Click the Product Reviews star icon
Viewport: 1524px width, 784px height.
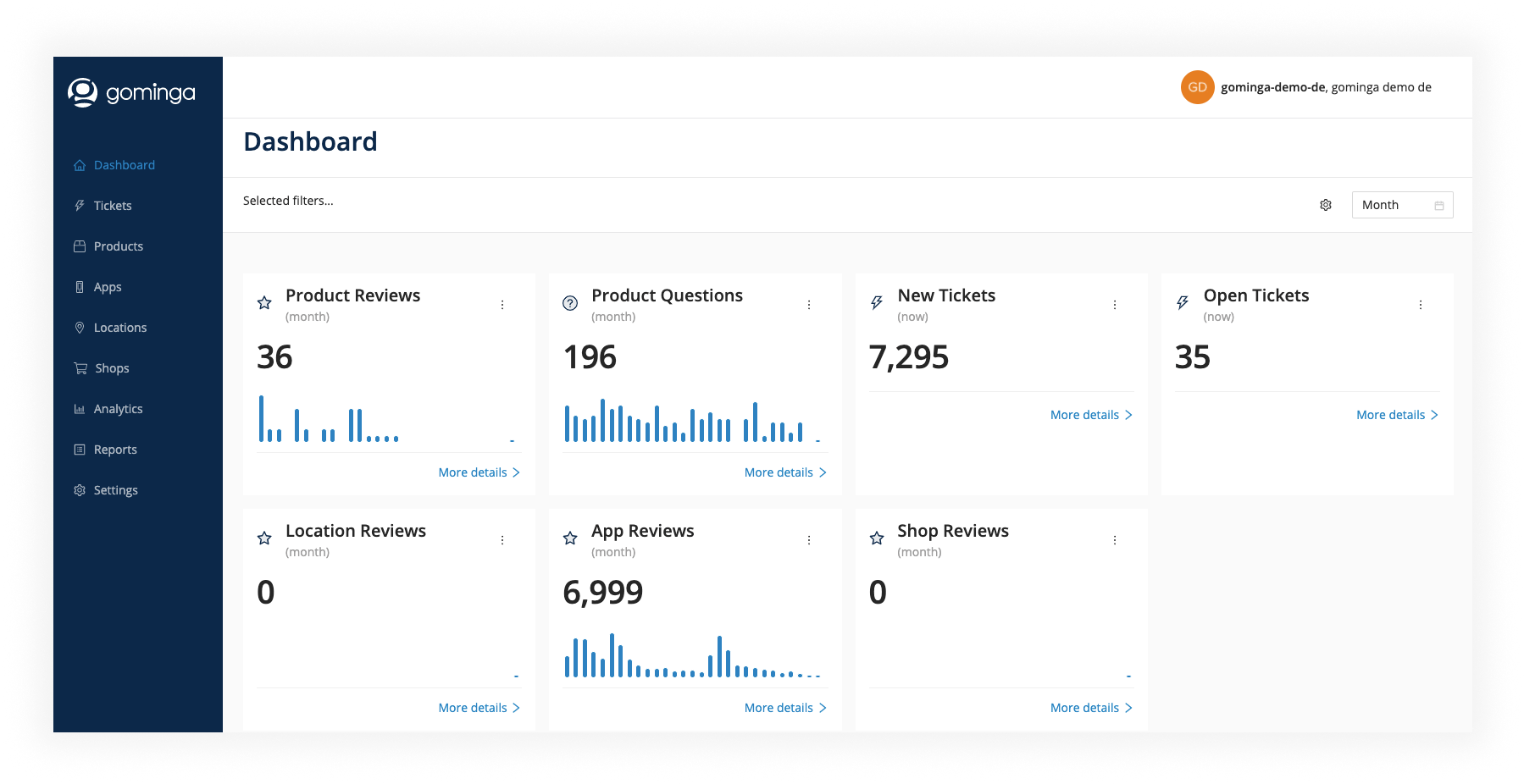coord(264,303)
